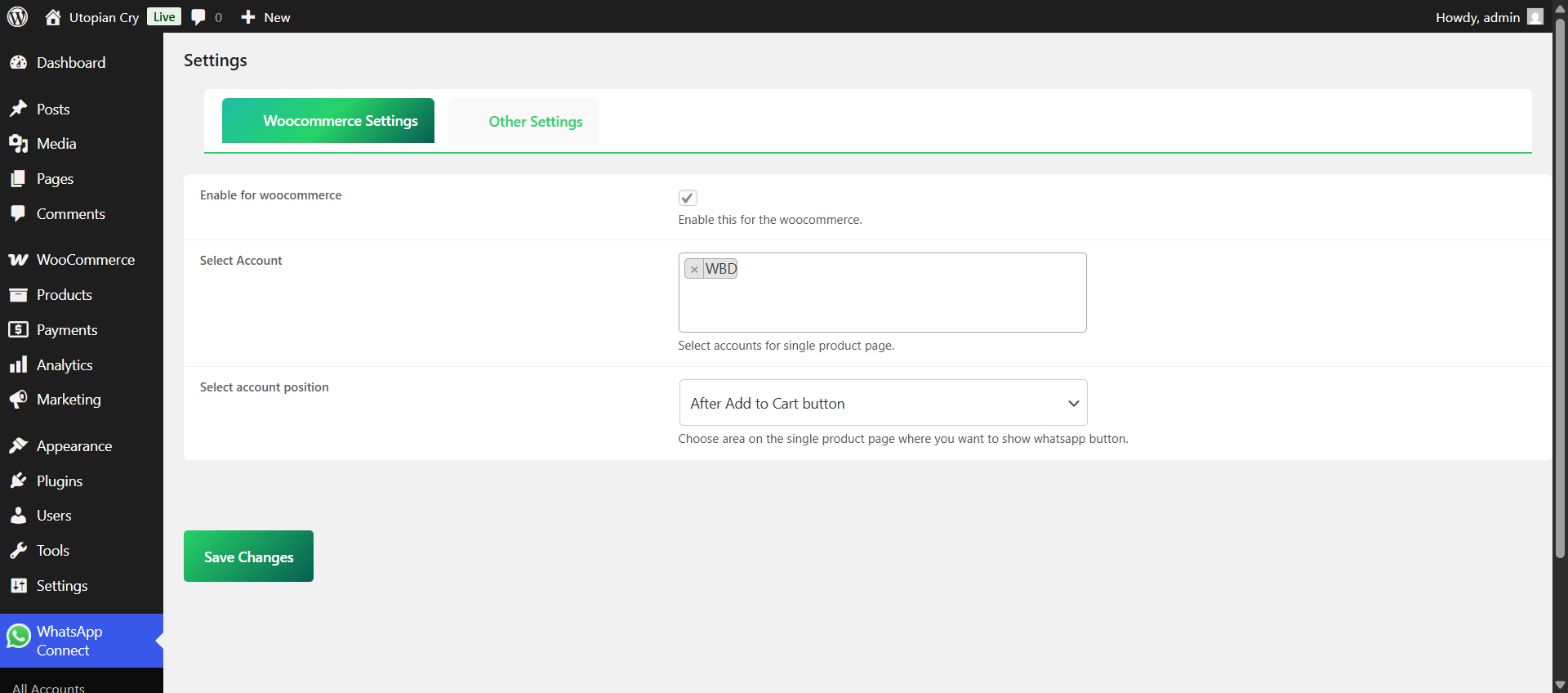The width and height of the screenshot is (1568, 693).
Task: Open Products menu label
Action: (x=65, y=295)
